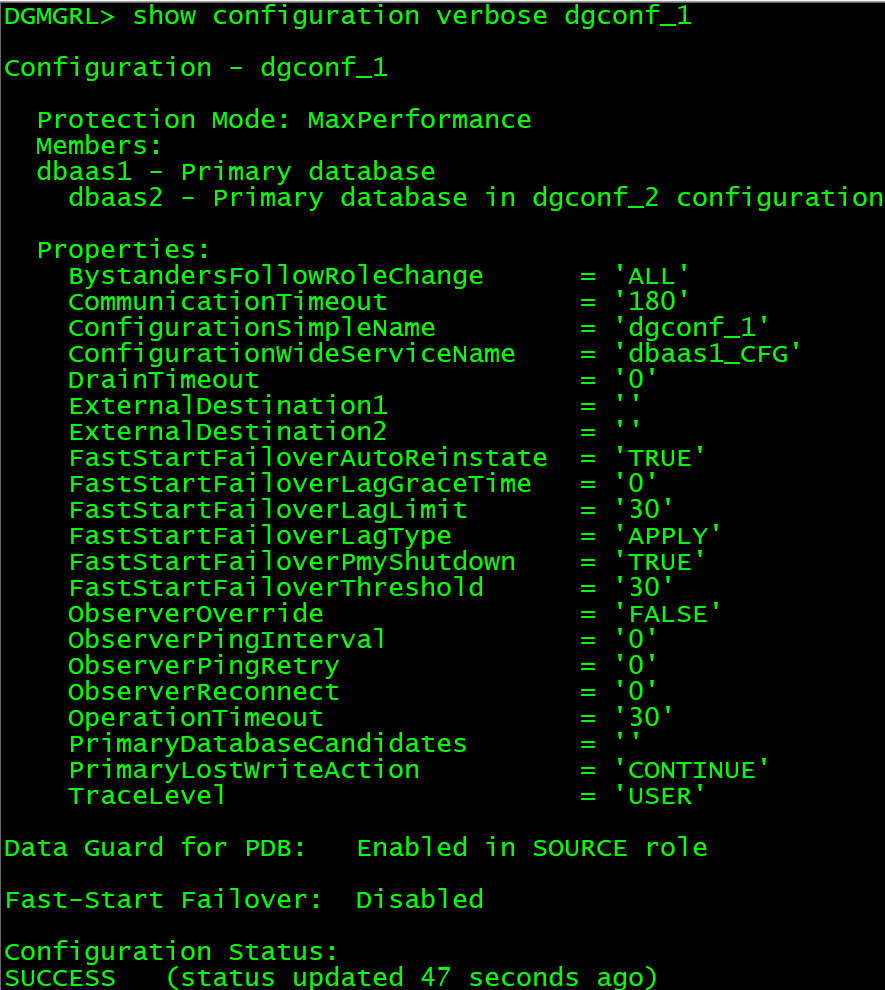Screen dimensions: 885x990
Task: Click the 'Properties:' heading
Action: (124, 250)
